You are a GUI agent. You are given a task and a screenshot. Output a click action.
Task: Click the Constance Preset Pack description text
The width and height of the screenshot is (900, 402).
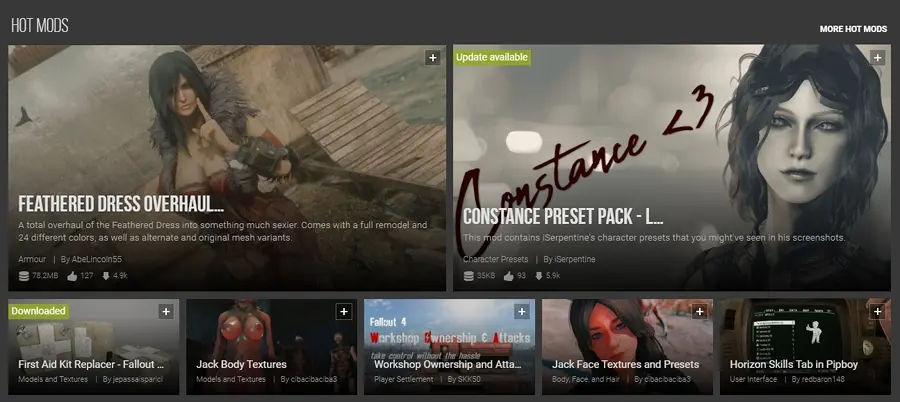[x=654, y=238]
